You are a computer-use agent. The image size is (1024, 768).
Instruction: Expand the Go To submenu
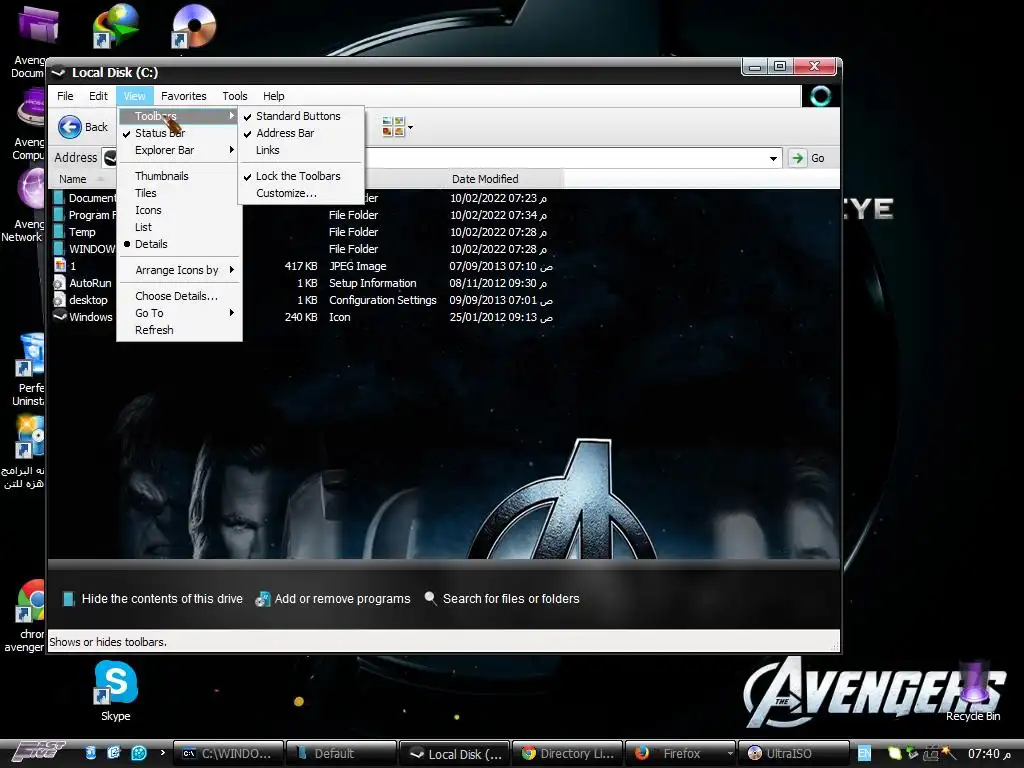(179, 313)
